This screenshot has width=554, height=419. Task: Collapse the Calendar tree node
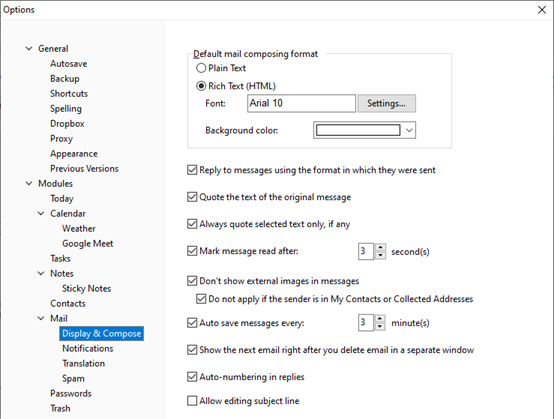click(x=41, y=213)
